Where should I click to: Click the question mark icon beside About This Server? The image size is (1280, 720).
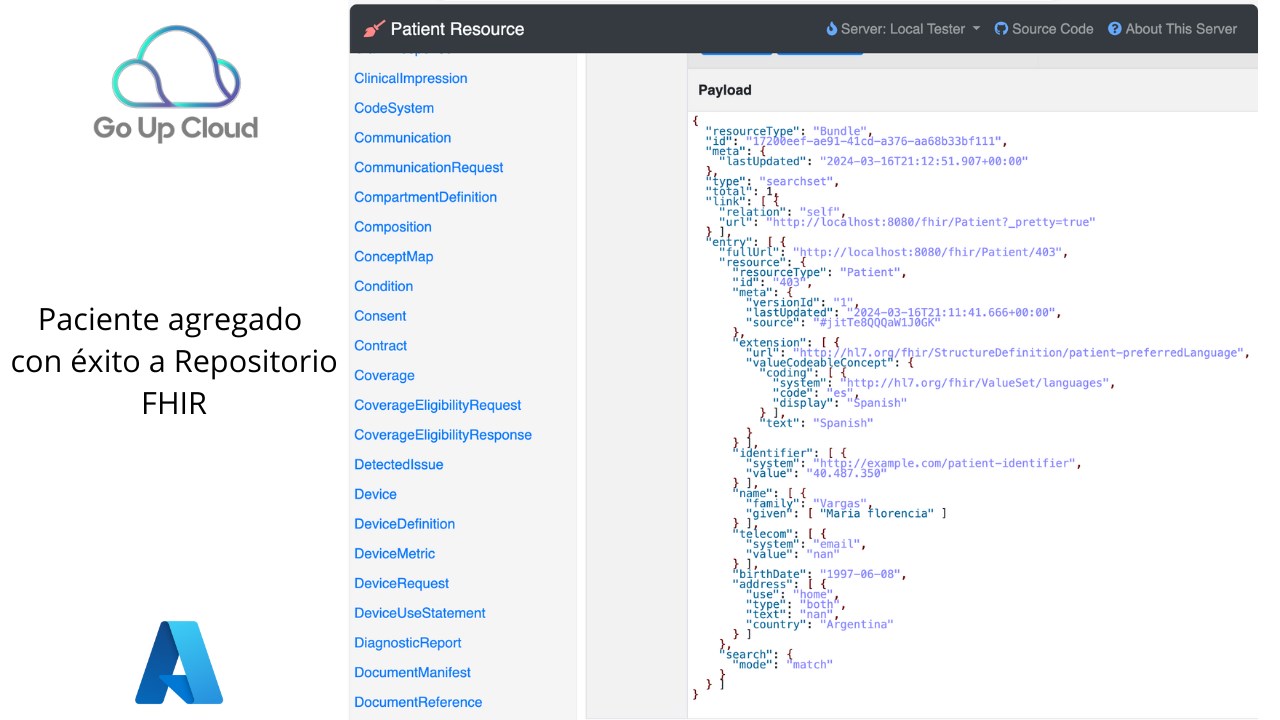point(1115,29)
